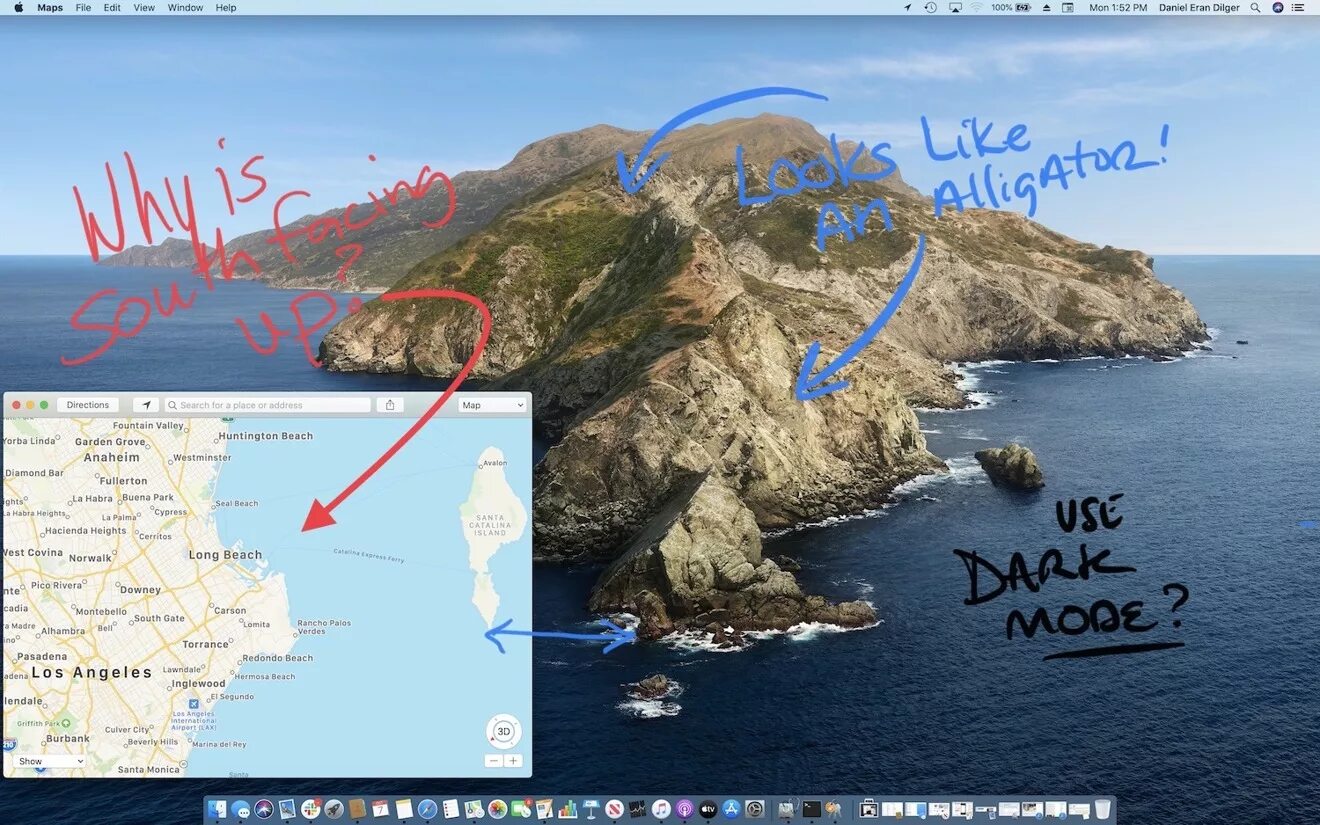
Task: Toggle the 3D view button on the map
Action: pos(504,732)
